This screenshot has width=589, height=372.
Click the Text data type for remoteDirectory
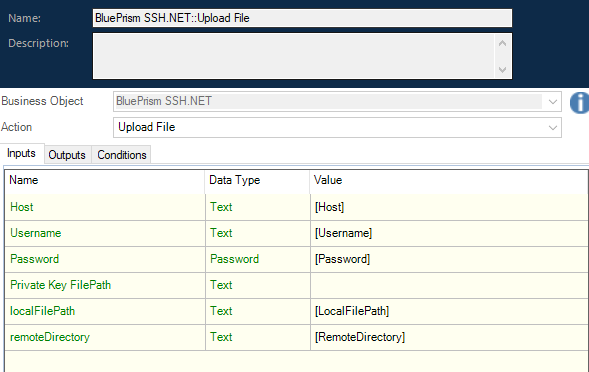click(258, 337)
